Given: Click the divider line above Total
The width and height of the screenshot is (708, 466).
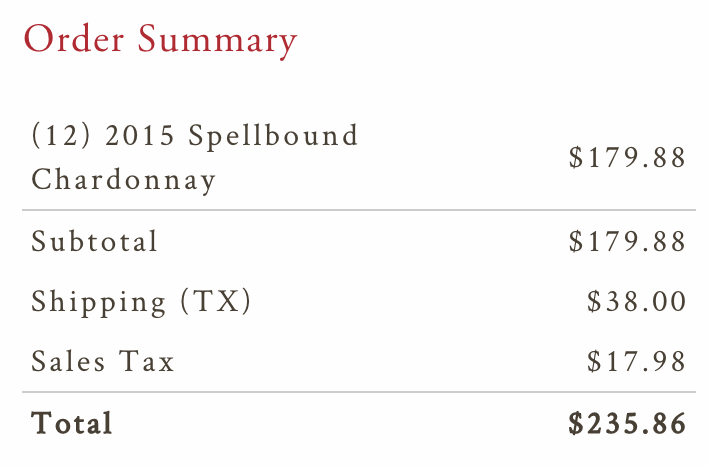Looking at the screenshot, I should point(358,392).
